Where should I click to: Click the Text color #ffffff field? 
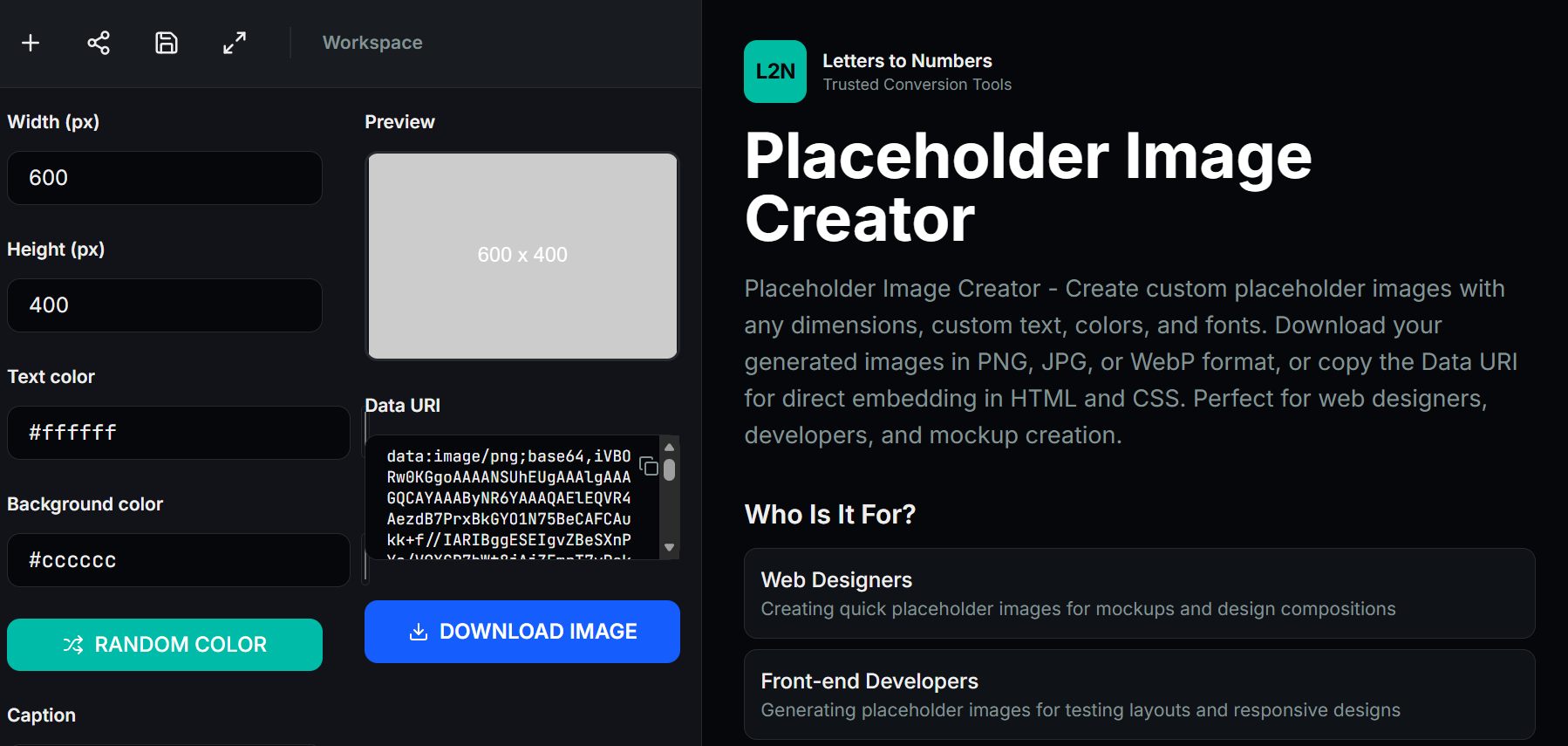[x=179, y=433]
